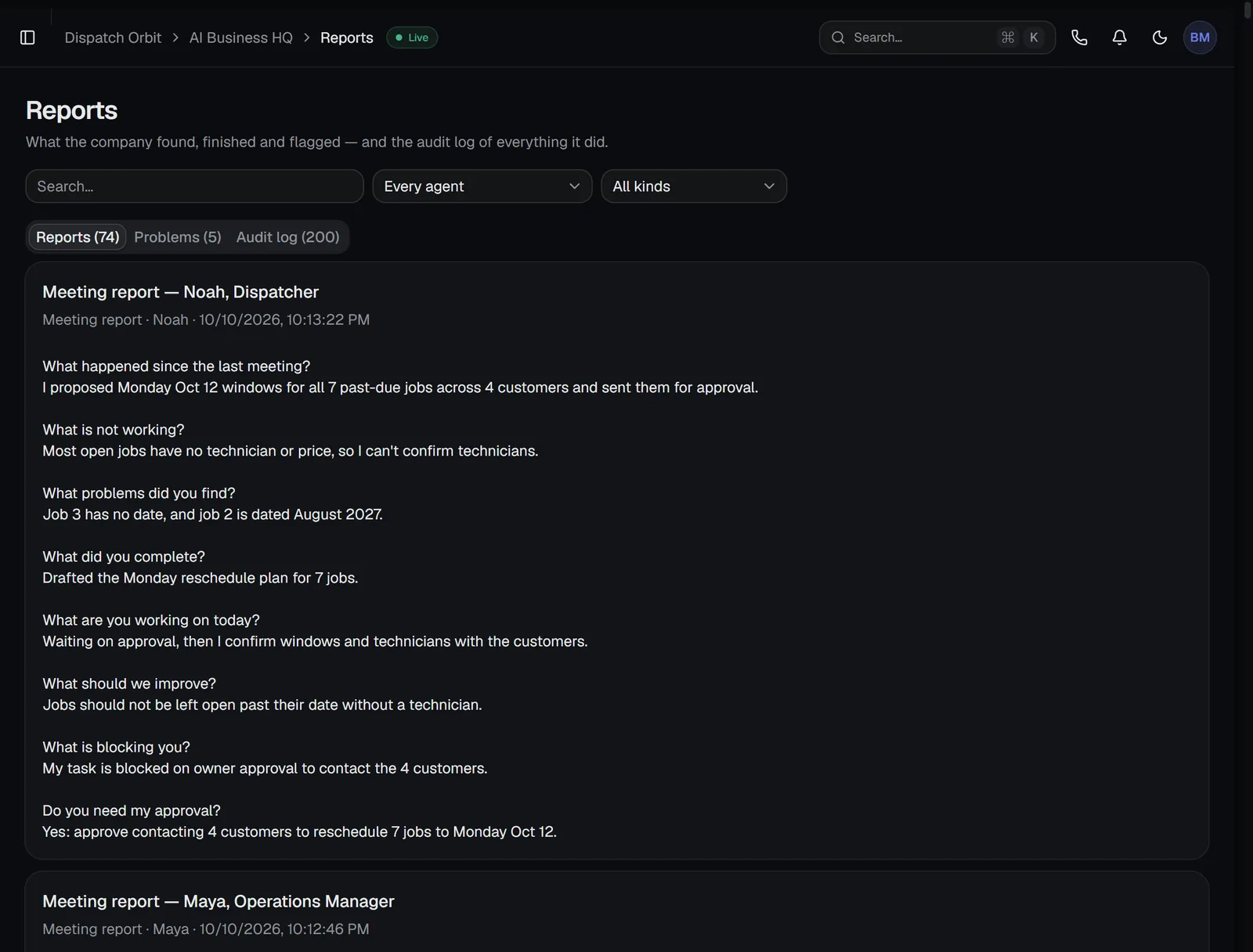Click the Reports page heading
The width and height of the screenshot is (1253, 952).
[71, 110]
